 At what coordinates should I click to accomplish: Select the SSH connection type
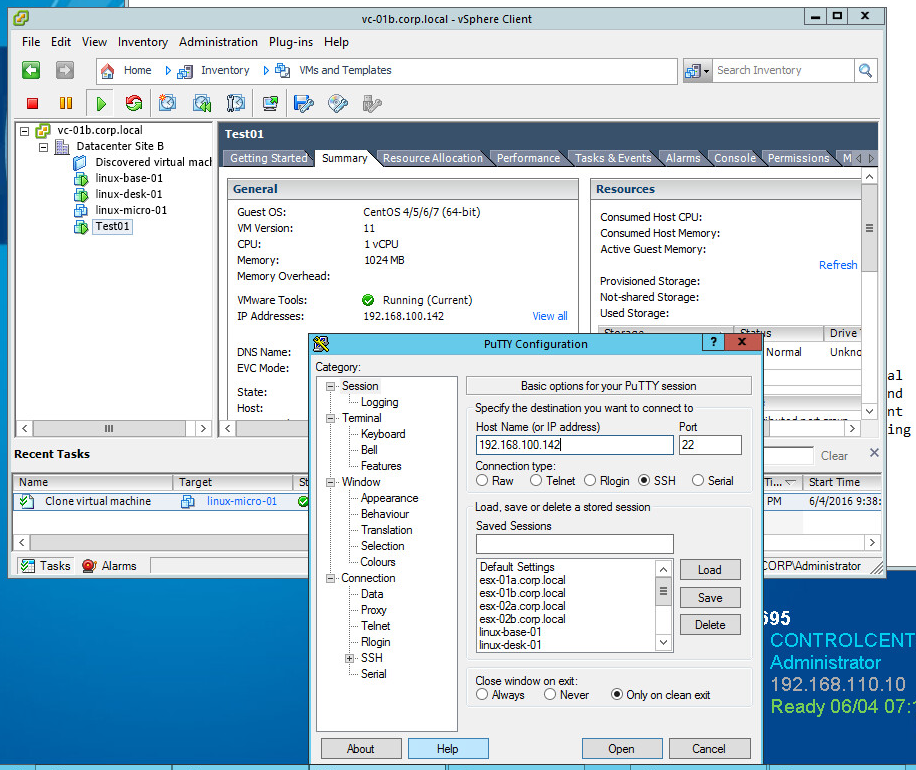(644, 480)
